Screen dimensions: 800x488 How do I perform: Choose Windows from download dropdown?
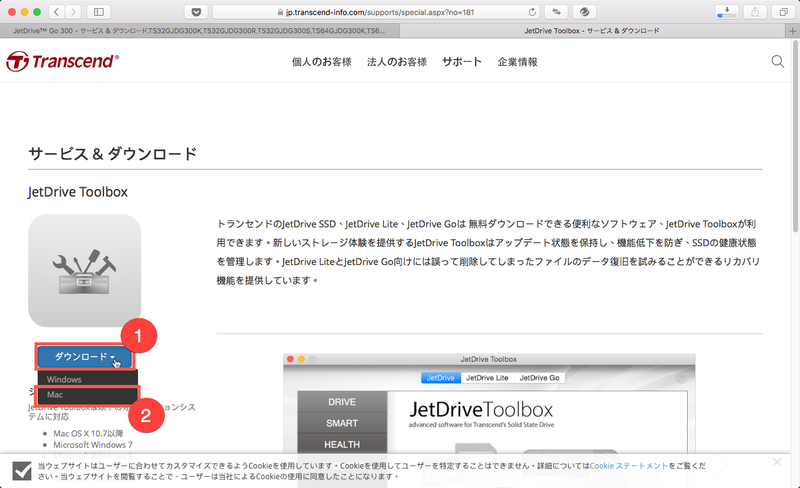pos(87,379)
